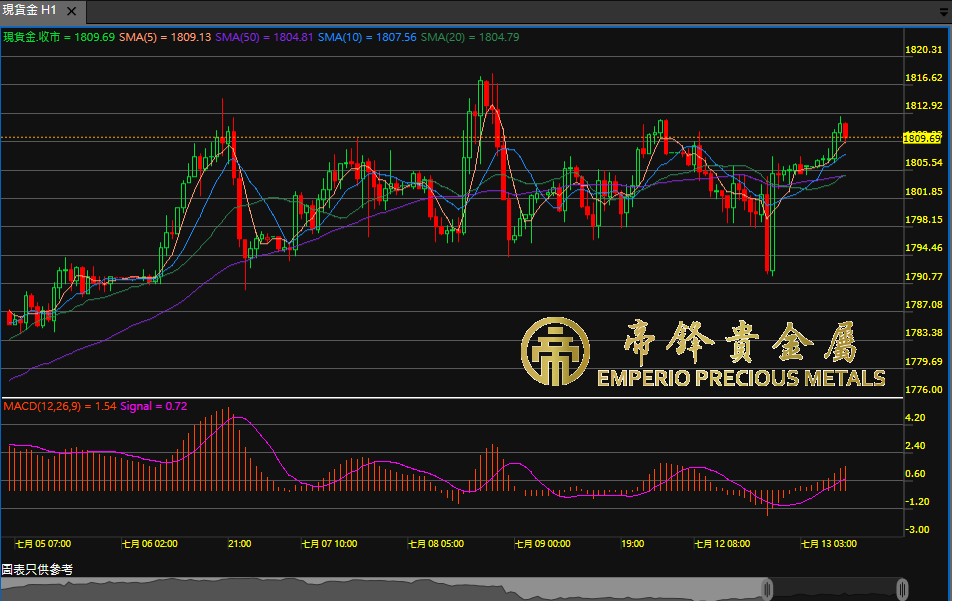
Task: Click the 1816.62 price axis label
Action: (x=923, y=78)
